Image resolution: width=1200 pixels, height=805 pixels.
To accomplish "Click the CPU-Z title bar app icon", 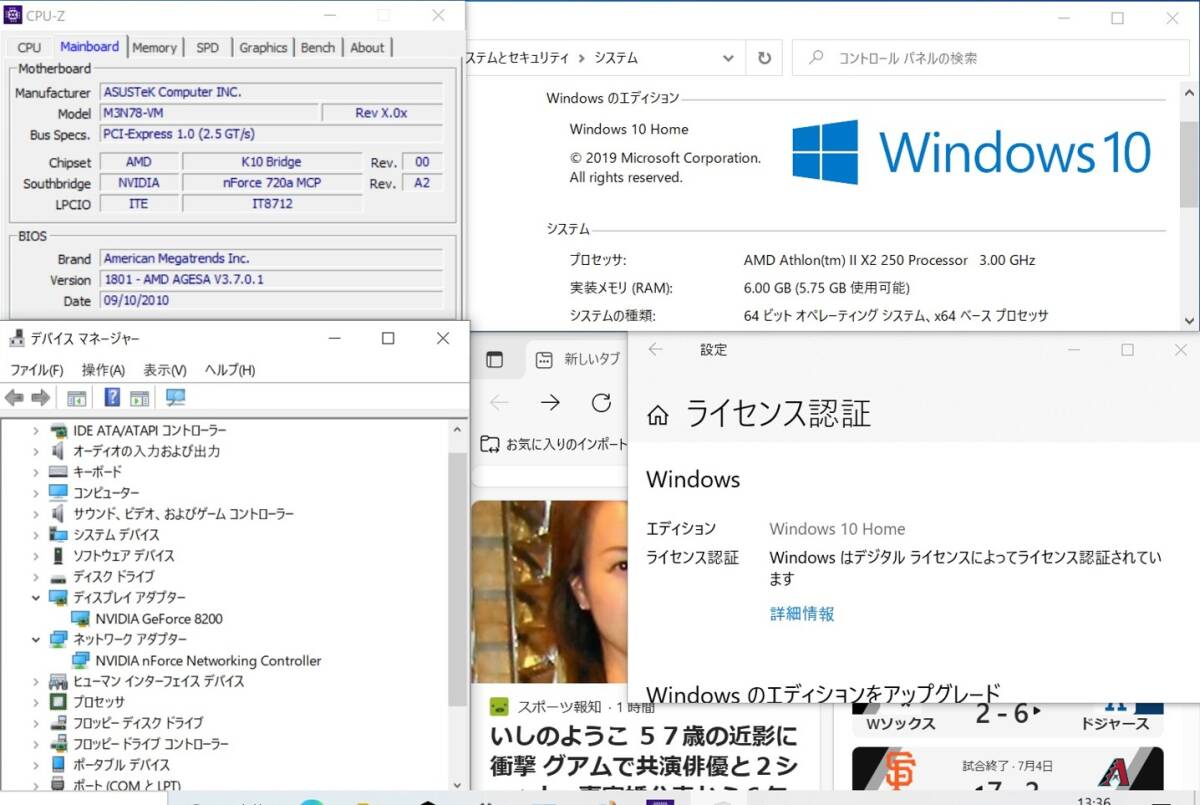I will [x=14, y=16].
